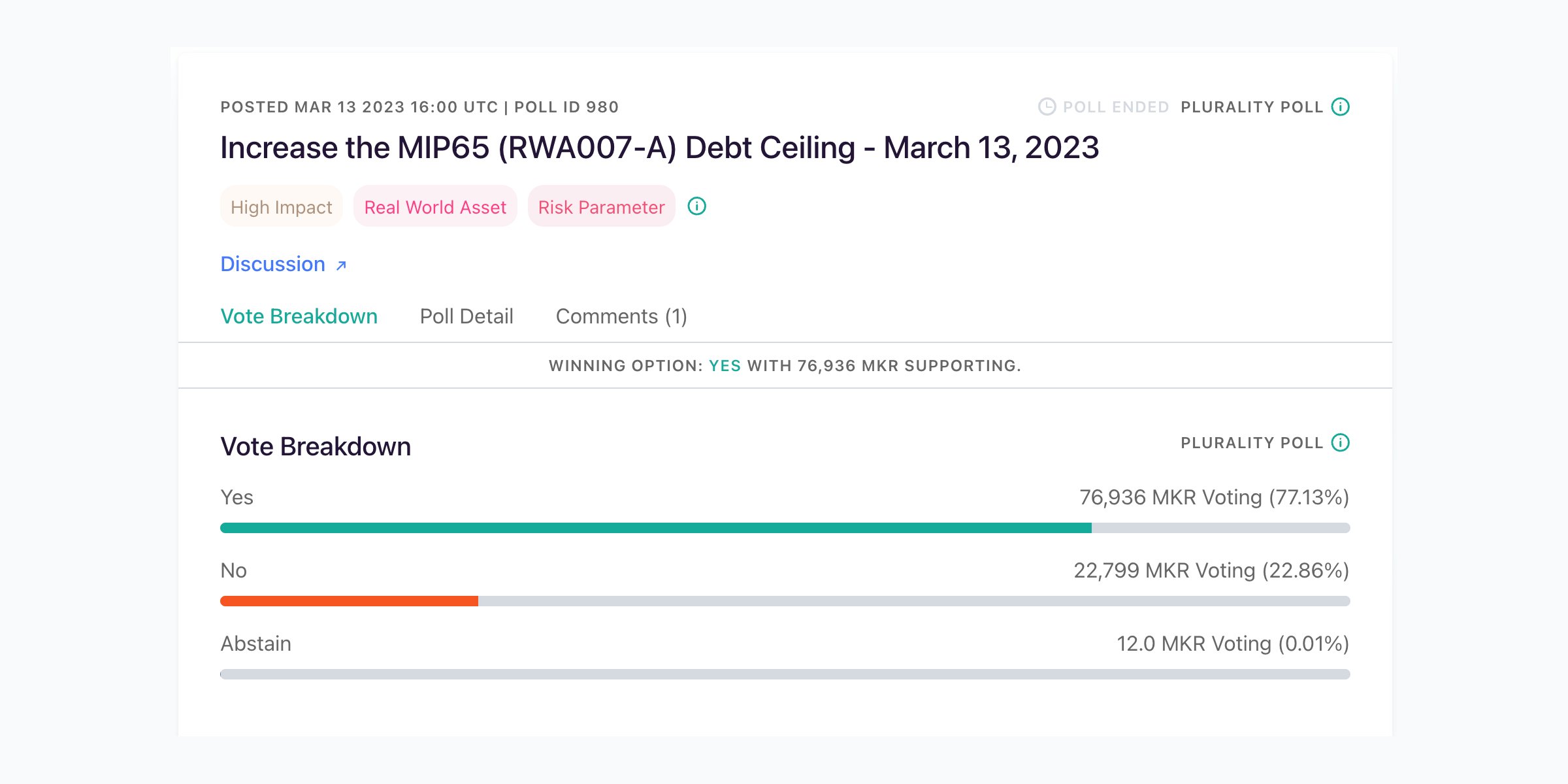View the Comments (1) tab
Viewport: 1568px width, 784px height.
(x=621, y=316)
